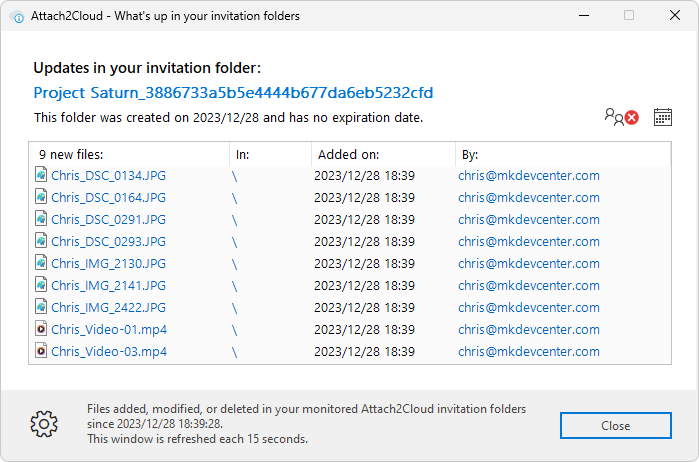
Task: Click the Close button
Action: point(615,425)
